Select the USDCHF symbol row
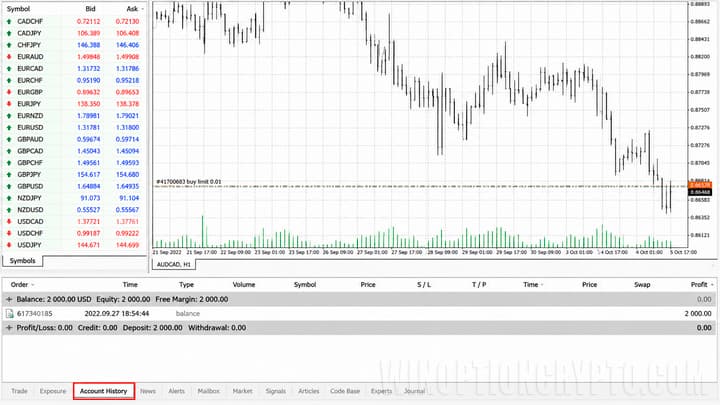The height and width of the screenshot is (405, 720). click(73, 233)
